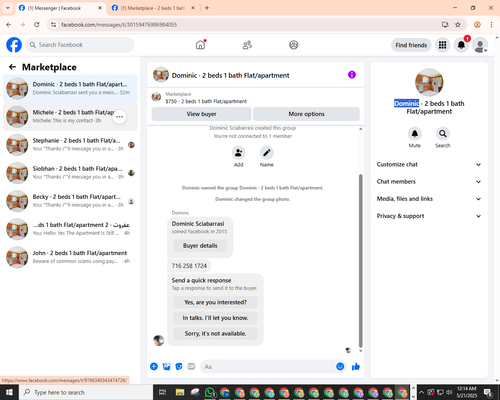This screenshot has width=500, height=400.
Task: Open the John conversation in the list
Action: (70, 257)
